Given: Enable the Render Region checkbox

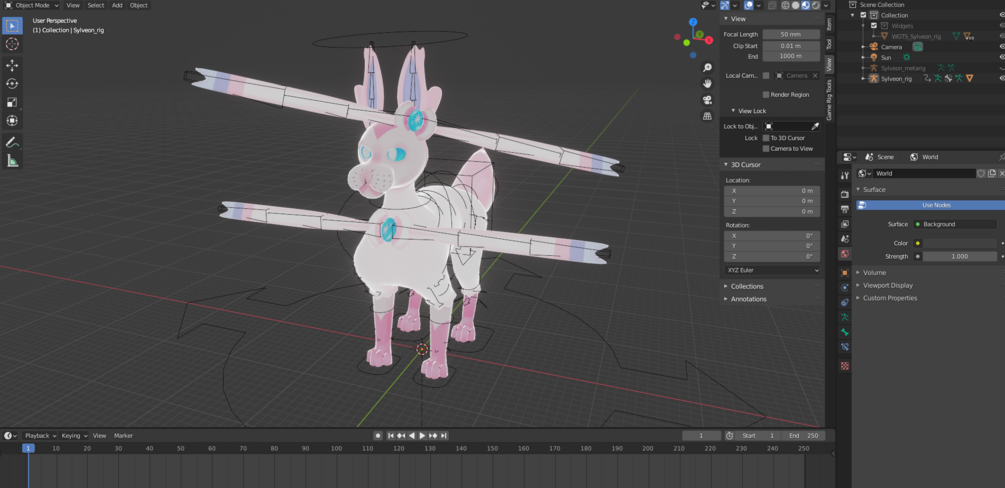Looking at the screenshot, I should point(766,94).
